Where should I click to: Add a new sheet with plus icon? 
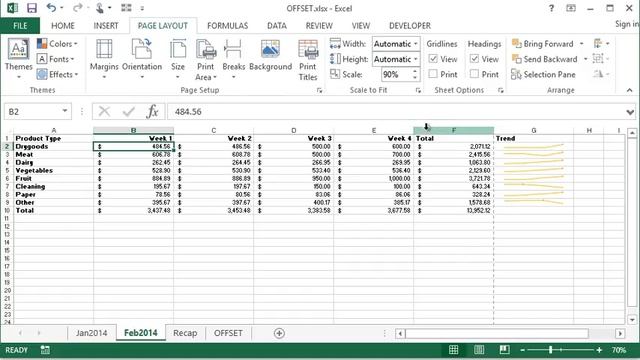279,333
